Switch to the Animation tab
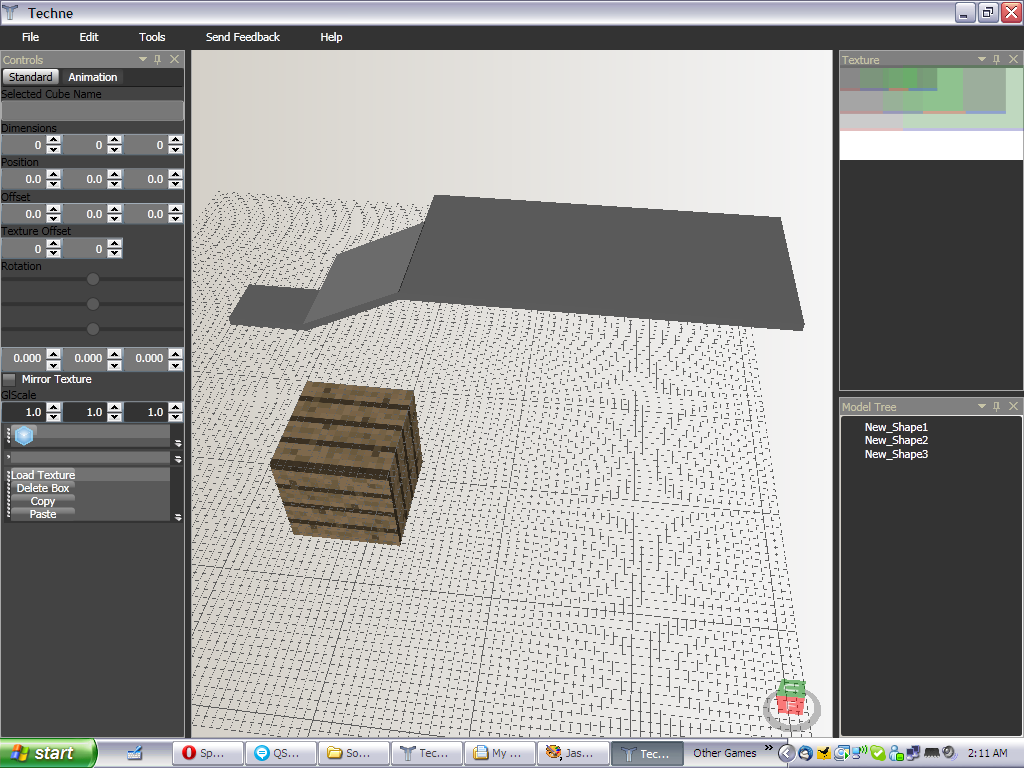The image size is (1024, 768). (x=95, y=77)
